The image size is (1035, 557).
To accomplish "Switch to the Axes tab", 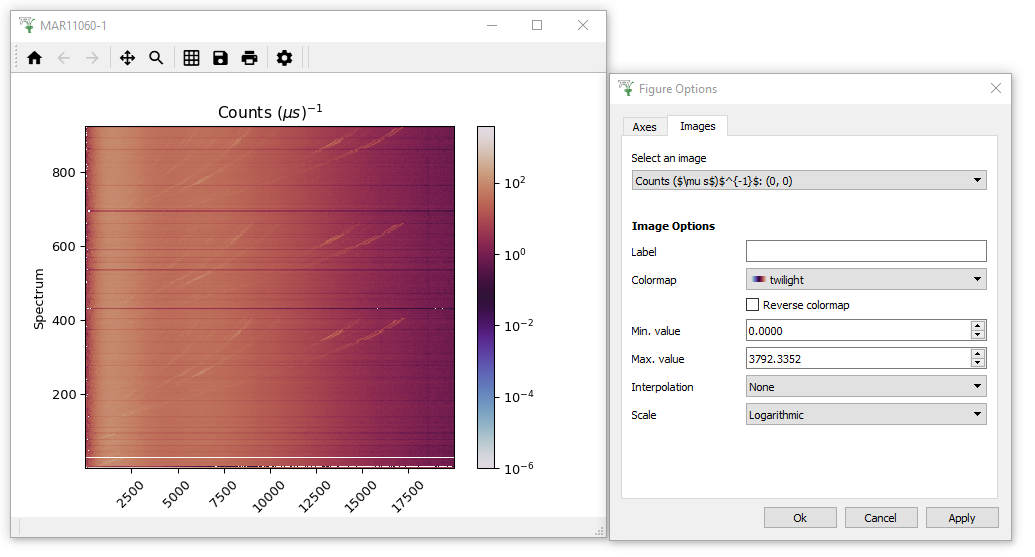I will pos(644,127).
